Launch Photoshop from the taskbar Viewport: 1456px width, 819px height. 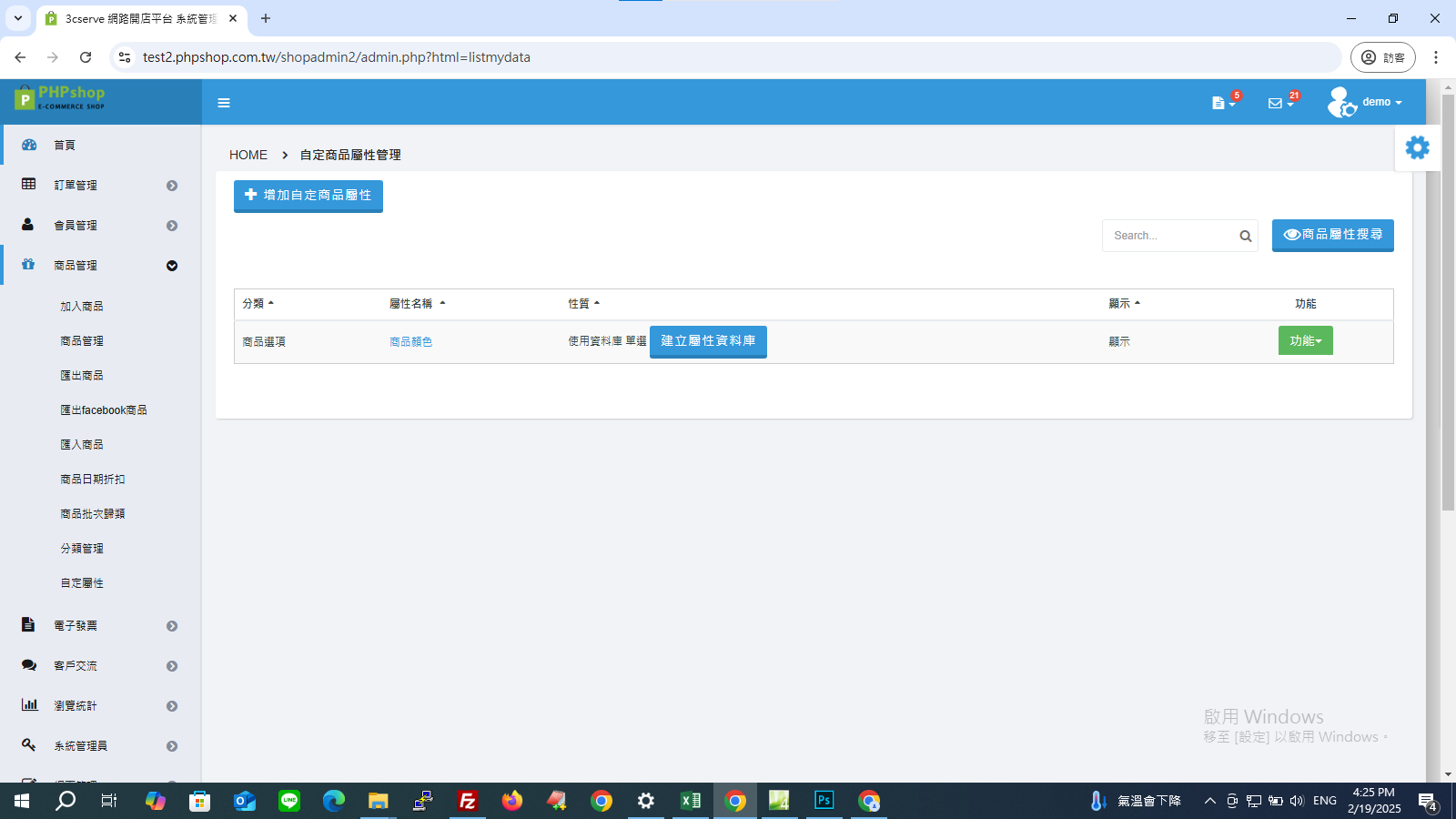pyautogui.click(x=824, y=801)
